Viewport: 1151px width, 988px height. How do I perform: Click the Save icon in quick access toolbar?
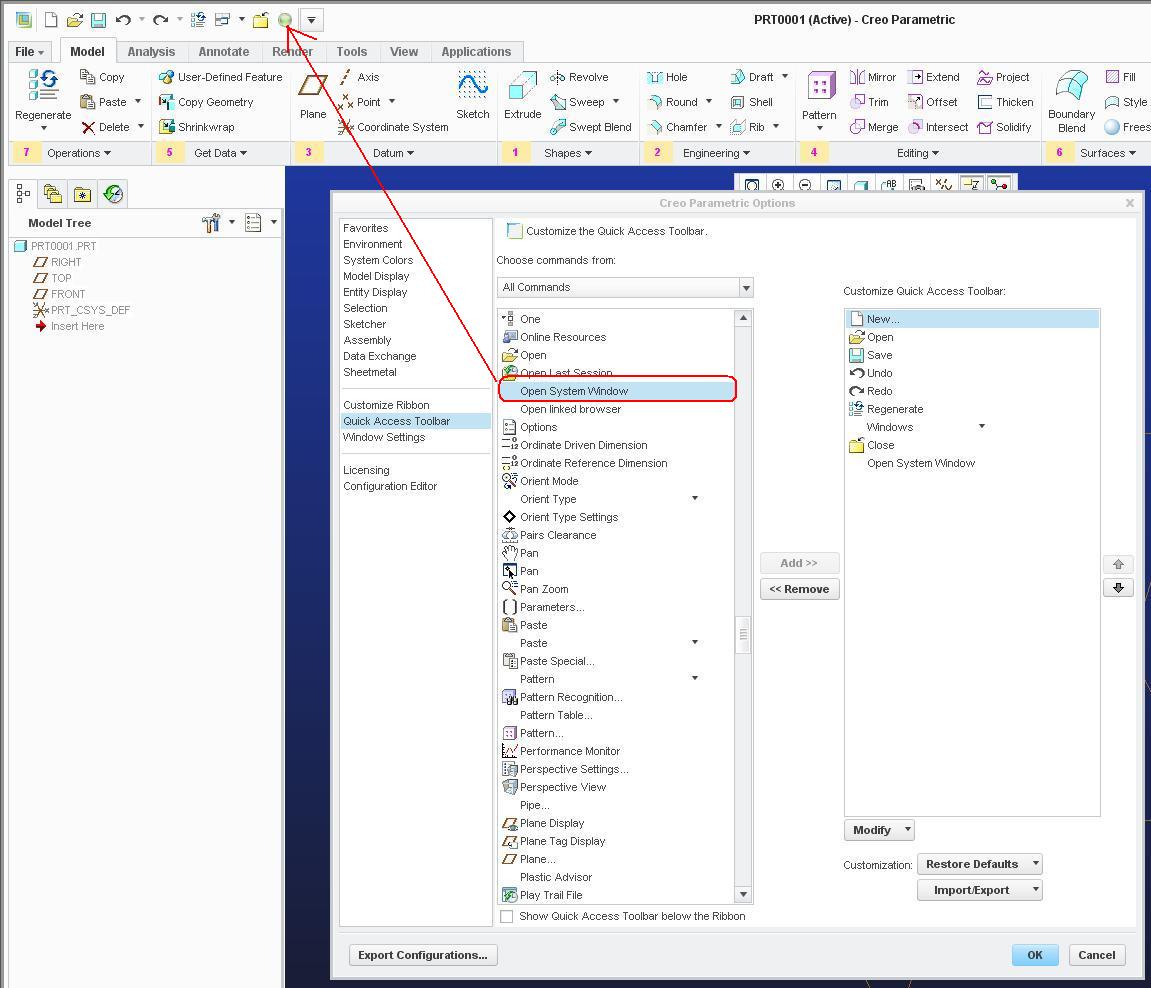[98, 20]
